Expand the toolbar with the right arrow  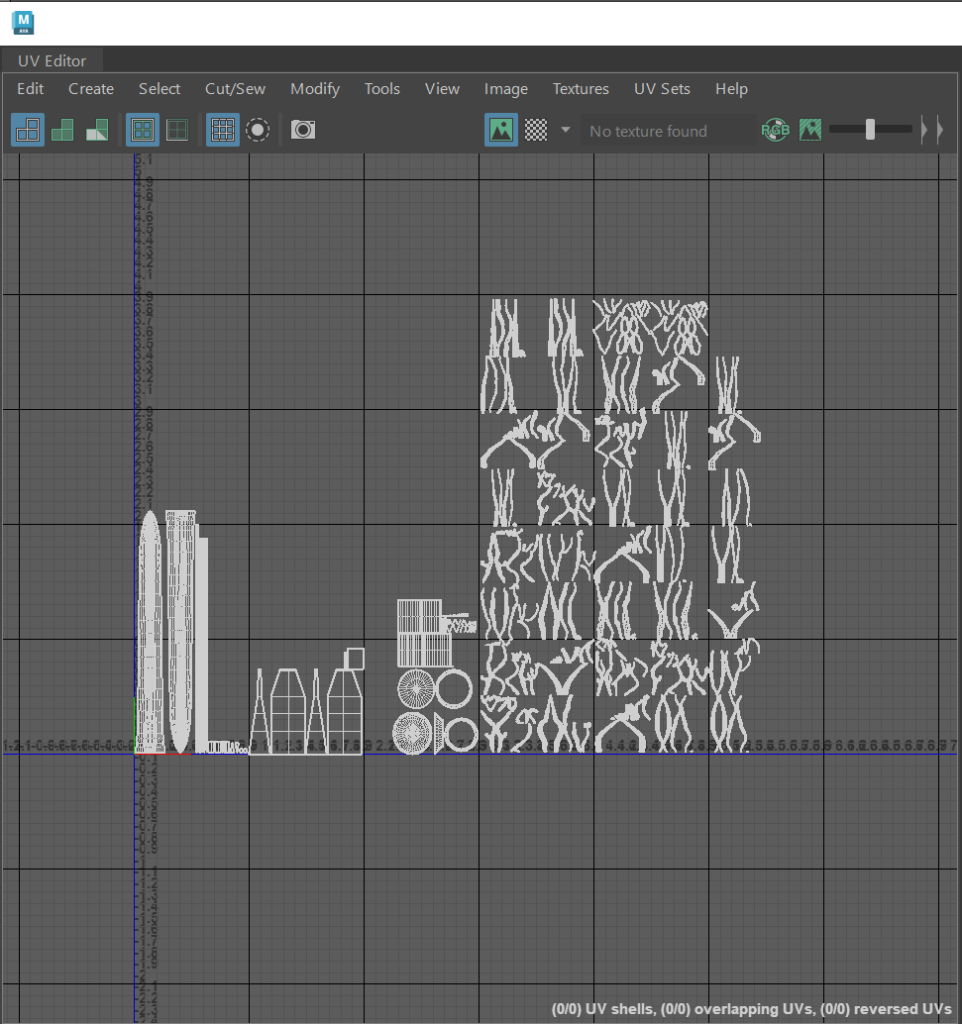939,130
